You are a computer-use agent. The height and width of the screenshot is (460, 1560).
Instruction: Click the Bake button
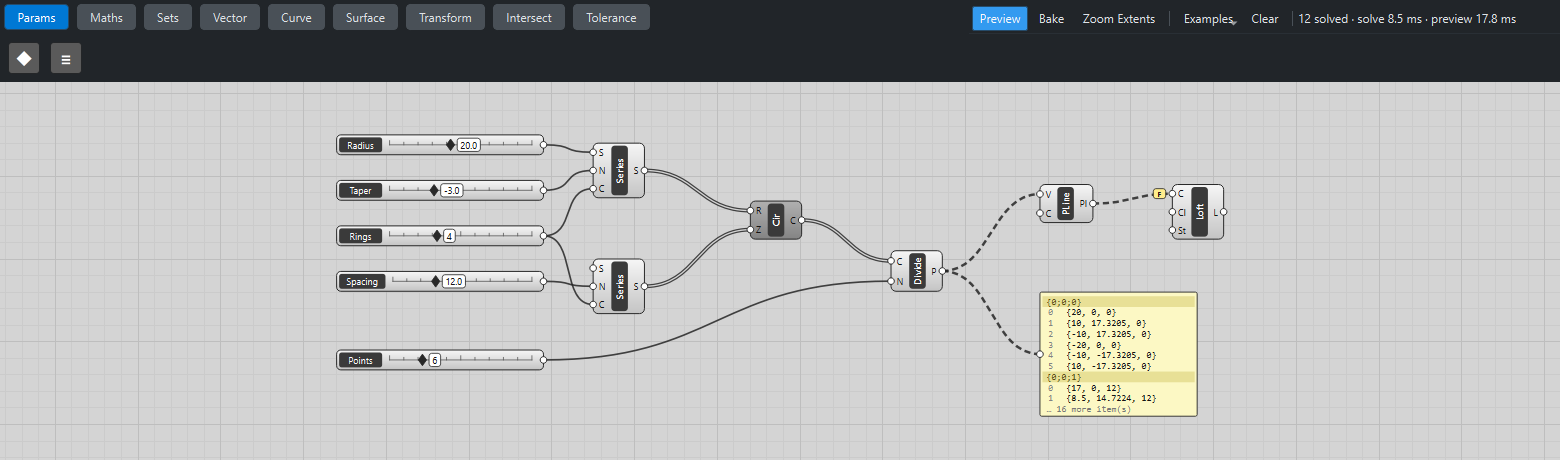1051,19
